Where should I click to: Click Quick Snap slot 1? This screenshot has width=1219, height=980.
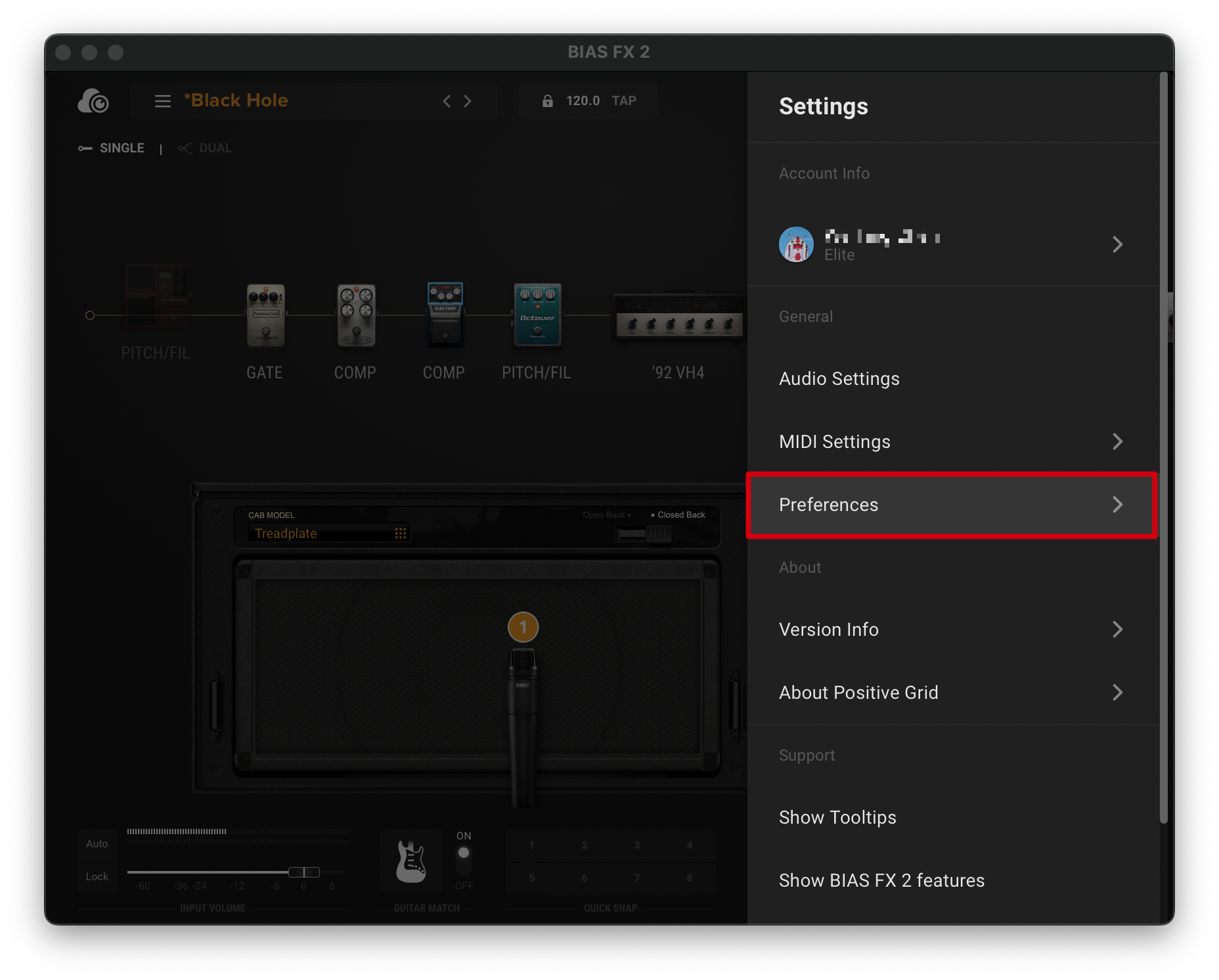coord(531,845)
